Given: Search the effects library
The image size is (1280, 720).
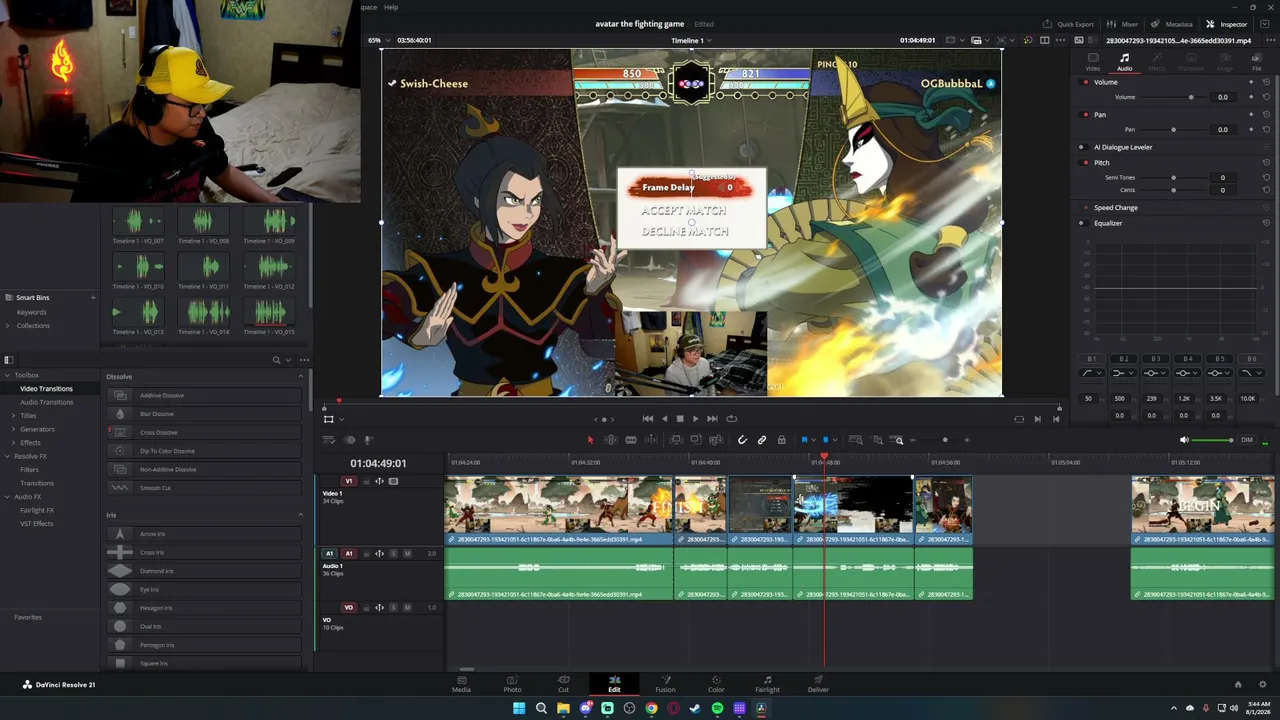Looking at the screenshot, I should point(276,360).
